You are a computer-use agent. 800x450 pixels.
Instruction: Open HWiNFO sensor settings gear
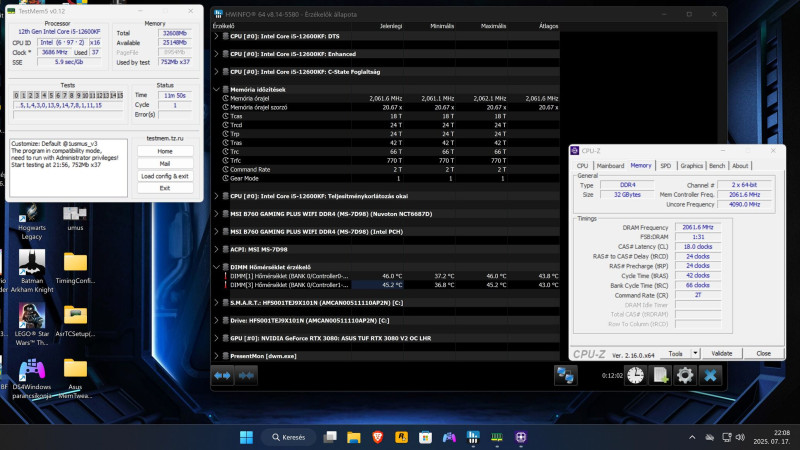(685, 376)
